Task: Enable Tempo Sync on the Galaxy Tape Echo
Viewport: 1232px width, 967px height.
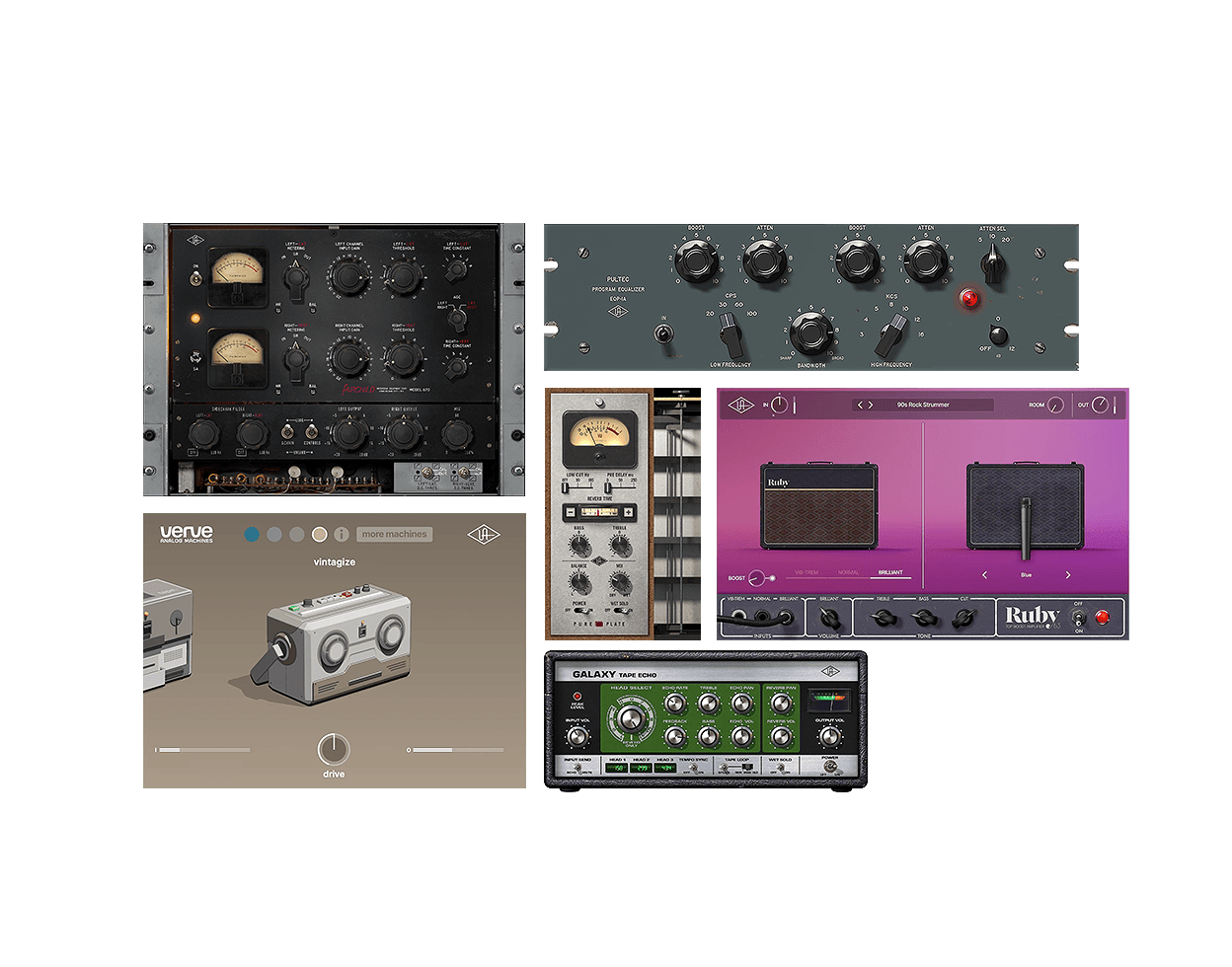Action: (x=694, y=767)
